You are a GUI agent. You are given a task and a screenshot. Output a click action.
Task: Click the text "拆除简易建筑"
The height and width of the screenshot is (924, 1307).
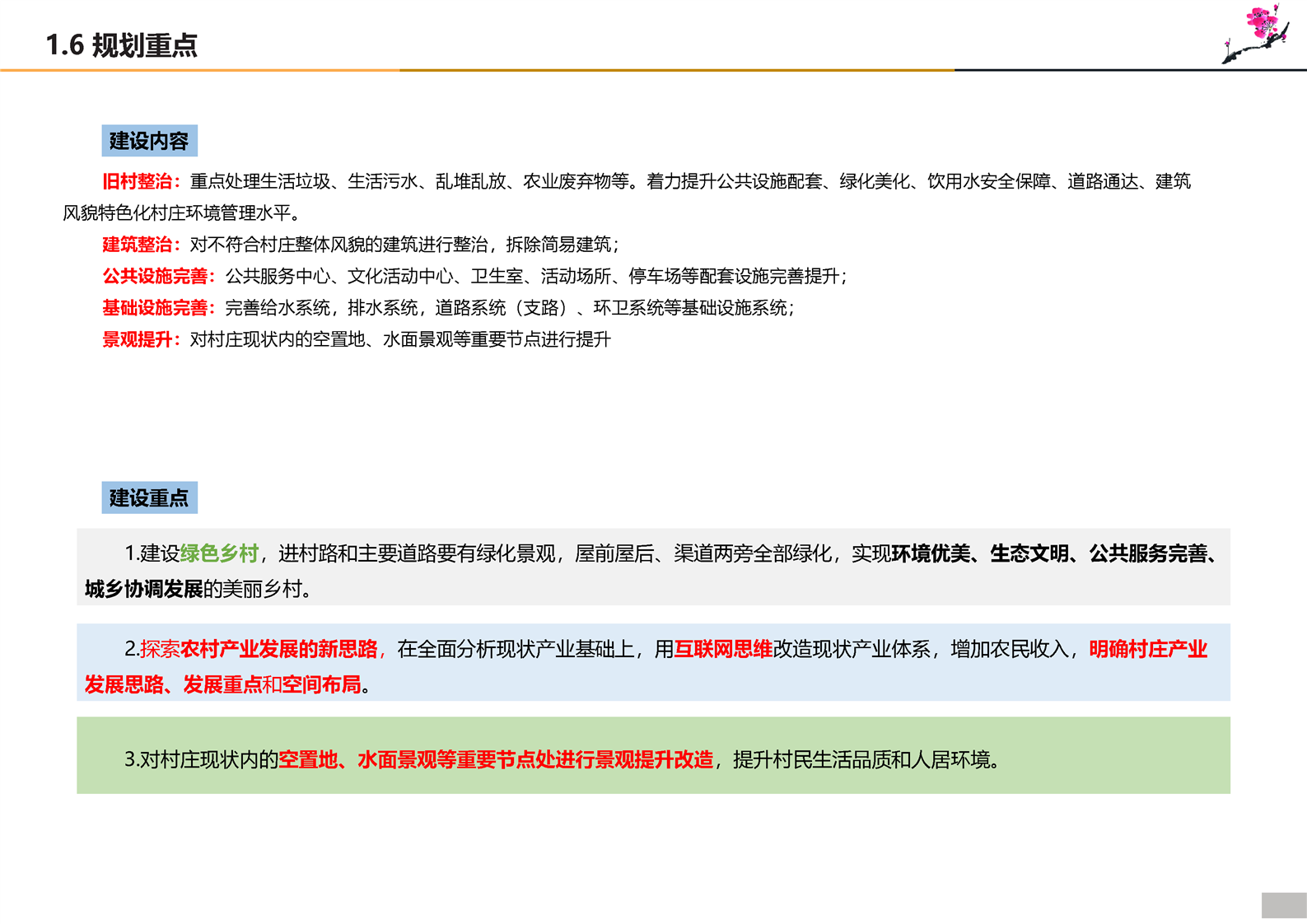[558, 245]
